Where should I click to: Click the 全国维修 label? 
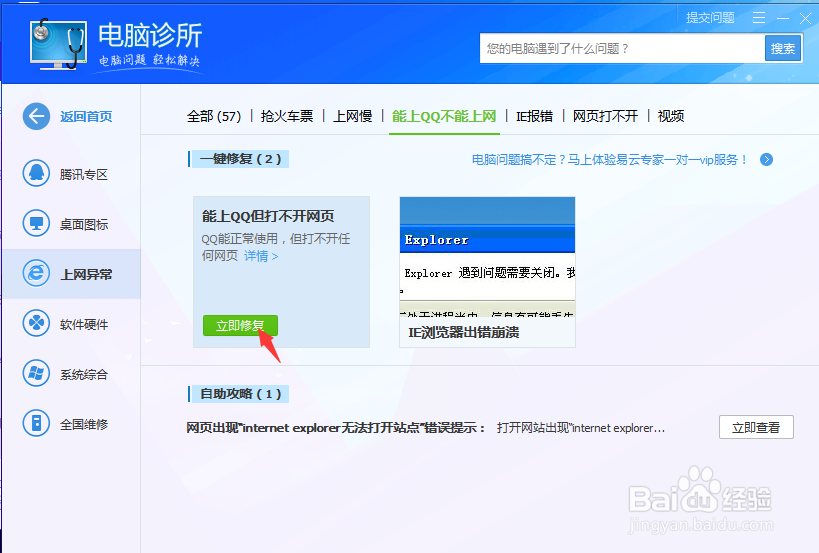tap(84, 424)
